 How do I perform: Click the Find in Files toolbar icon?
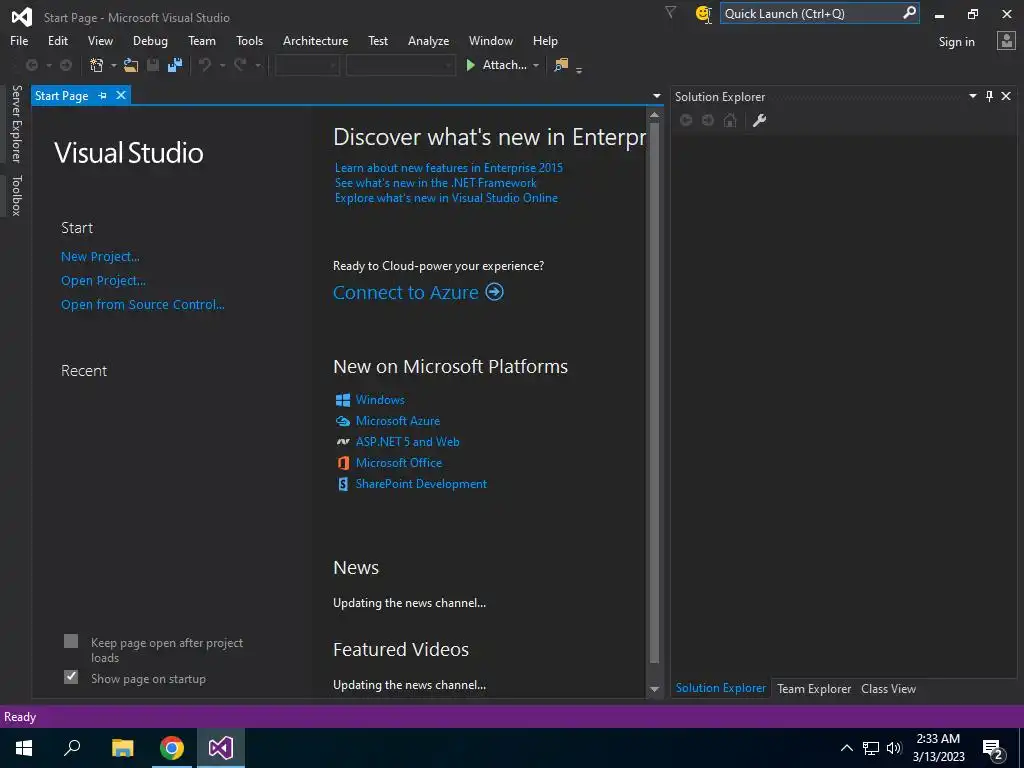(561, 65)
